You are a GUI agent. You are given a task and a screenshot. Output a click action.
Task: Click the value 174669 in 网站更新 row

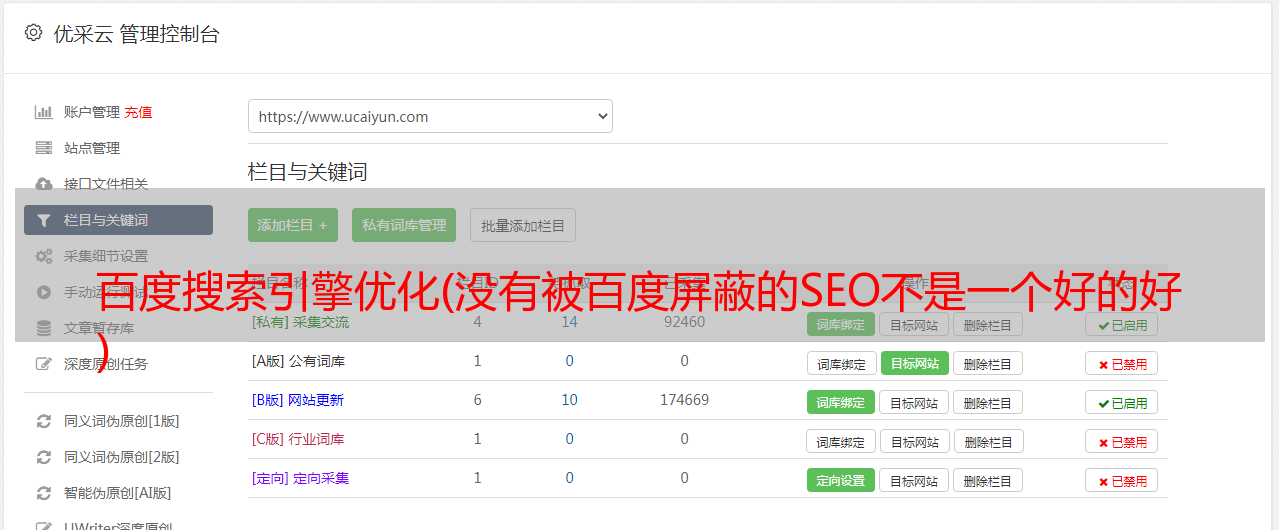(x=684, y=400)
